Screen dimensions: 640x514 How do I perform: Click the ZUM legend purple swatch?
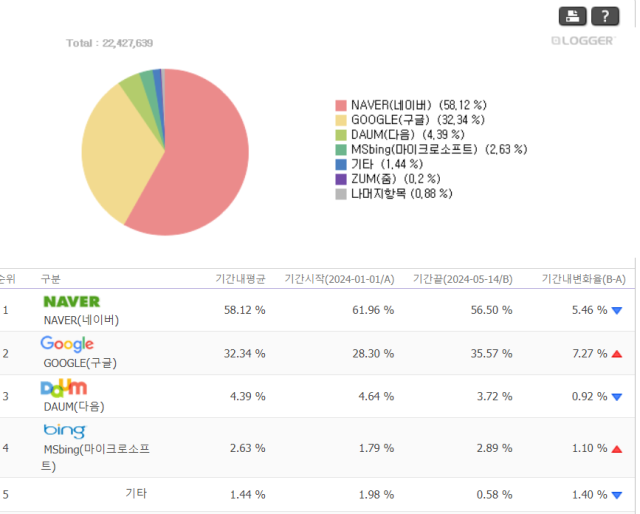(x=341, y=179)
